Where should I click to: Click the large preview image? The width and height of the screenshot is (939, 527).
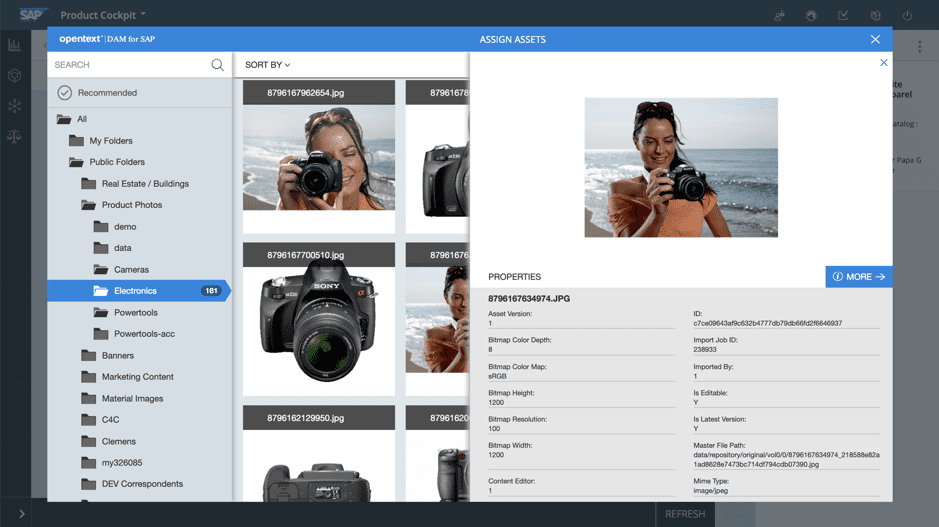tap(681, 168)
